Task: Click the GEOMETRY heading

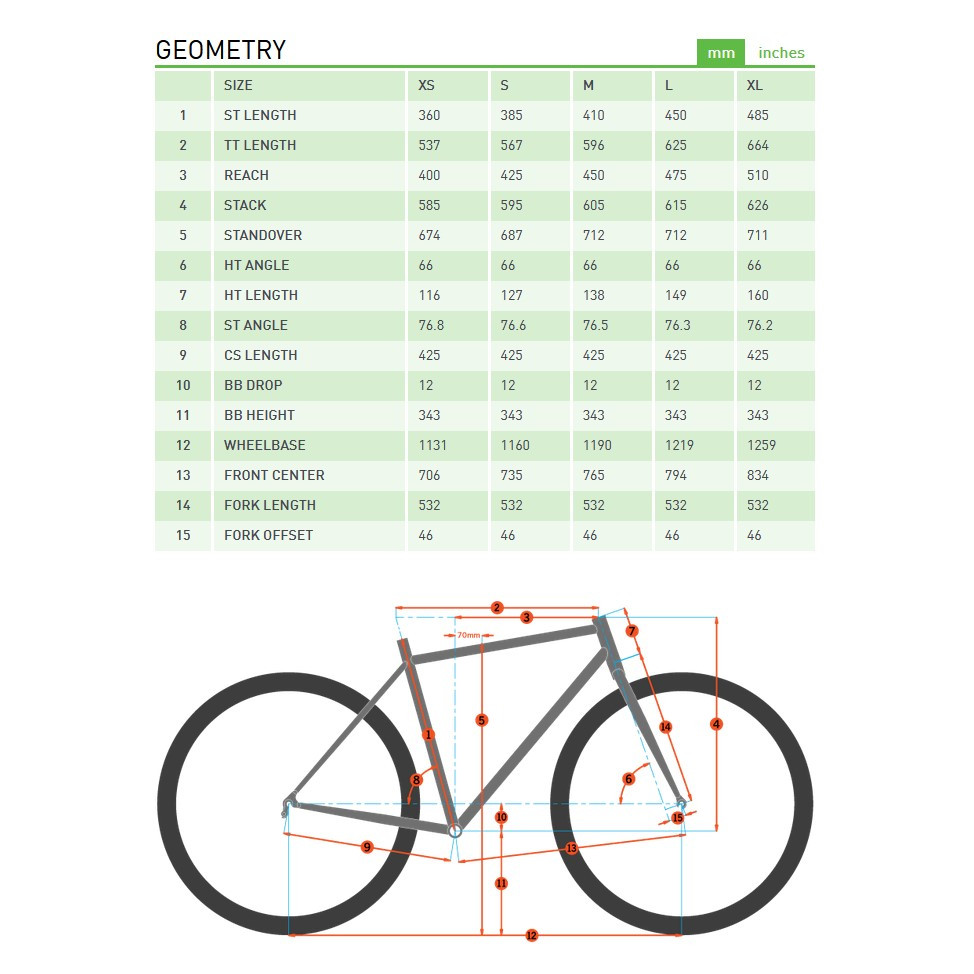Action: click(221, 50)
